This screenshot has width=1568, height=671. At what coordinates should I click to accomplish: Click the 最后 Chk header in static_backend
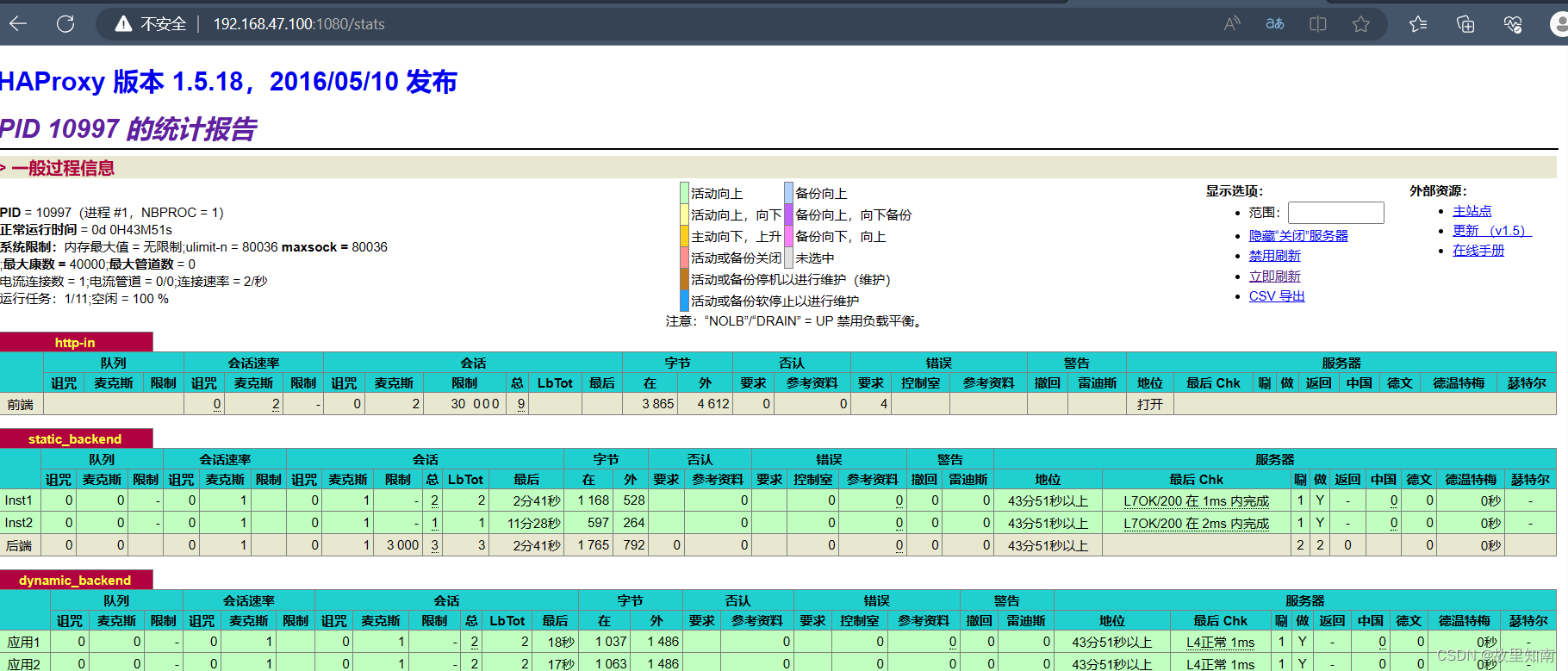[1196, 480]
